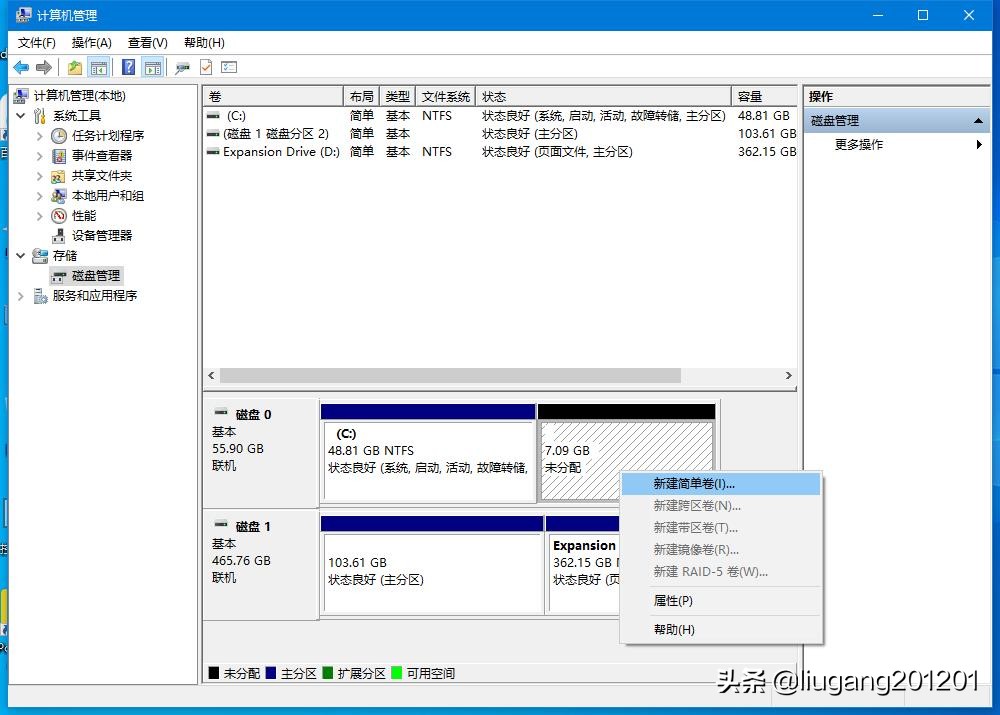Image resolution: width=1000 pixels, height=715 pixels.
Task: Collapse the 系统工具 tree node
Action: click(20, 115)
